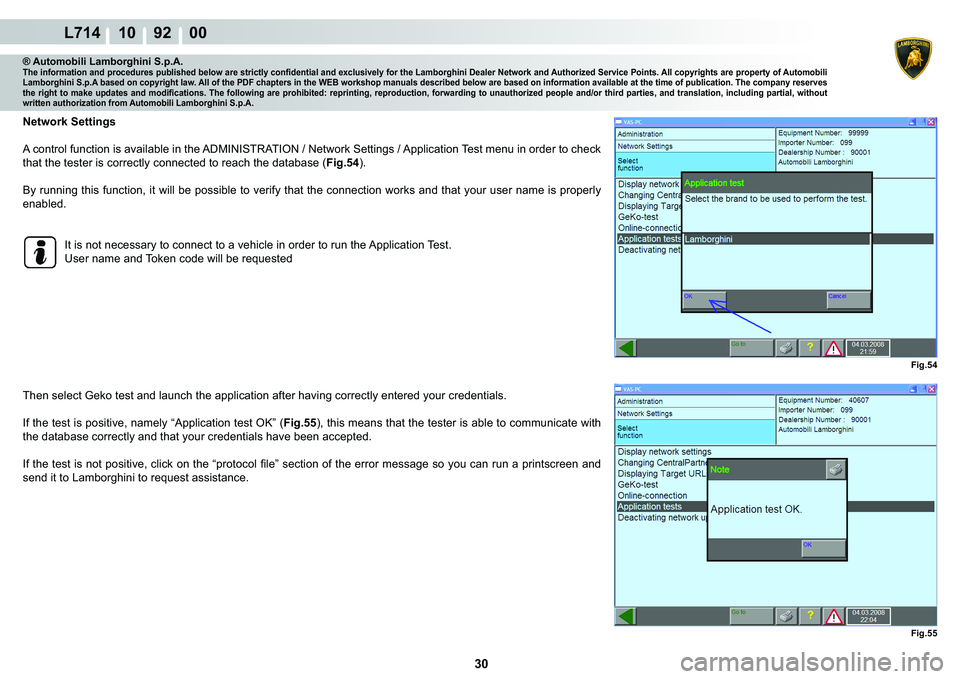The height and width of the screenshot is (679, 960).
Task: Select 'Online-connectio' entry in Fig.54 list
Action: tap(649, 228)
